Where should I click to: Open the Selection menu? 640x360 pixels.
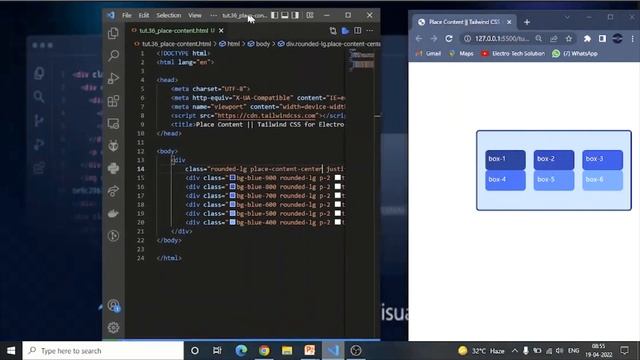[x=169, y=15]
